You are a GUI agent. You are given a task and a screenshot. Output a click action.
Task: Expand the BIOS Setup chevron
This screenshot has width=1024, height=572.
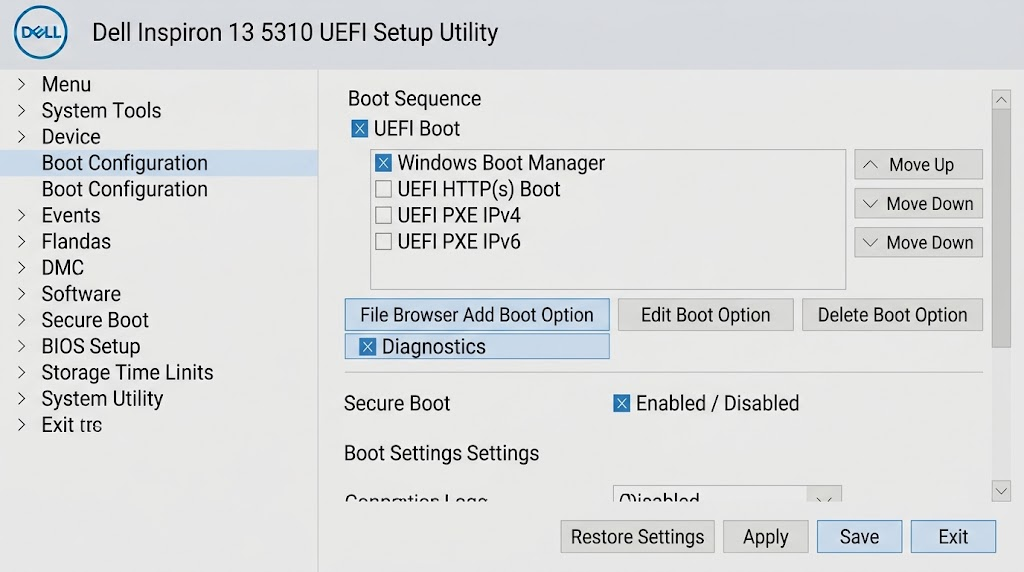[x=22, y=345]
